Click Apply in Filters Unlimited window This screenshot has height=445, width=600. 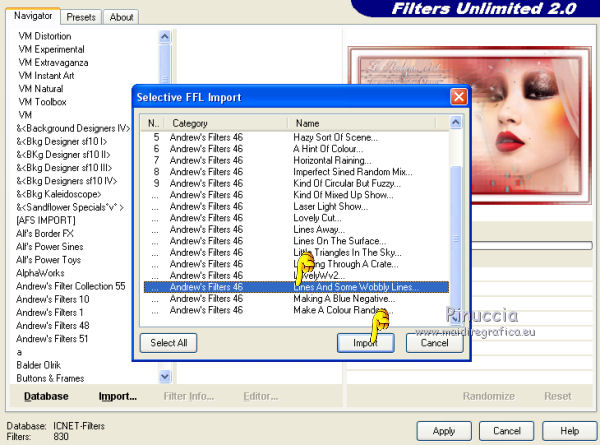444,431
